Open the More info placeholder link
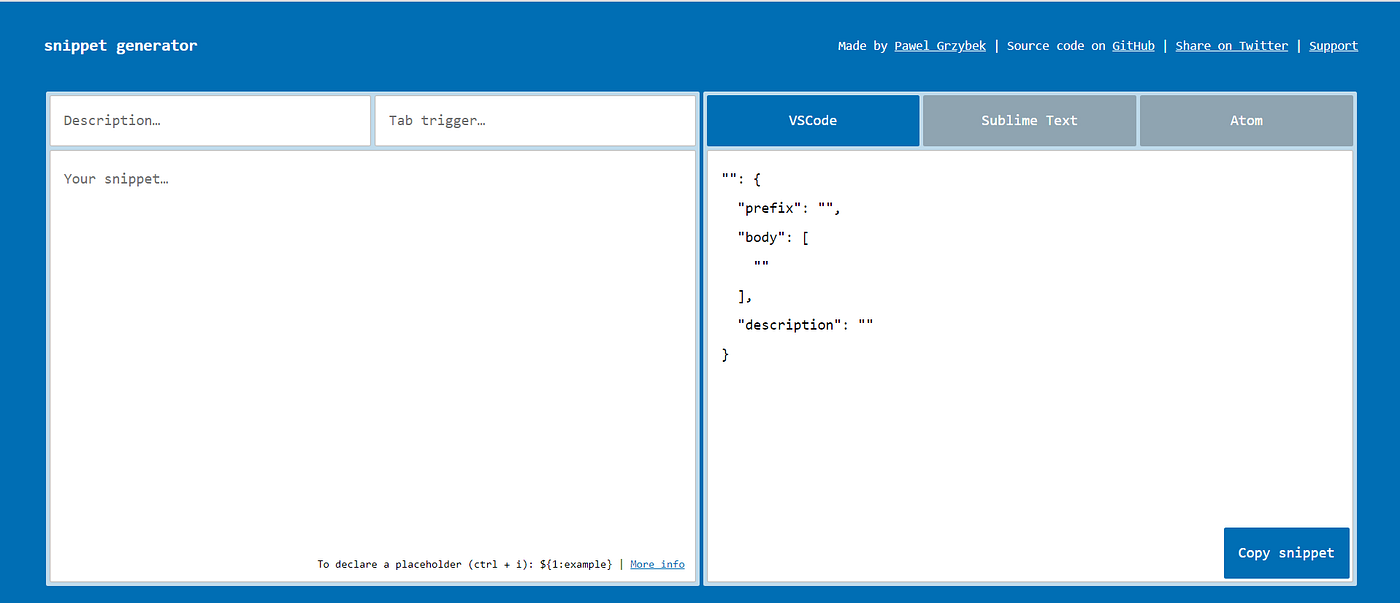 [657, 563]
